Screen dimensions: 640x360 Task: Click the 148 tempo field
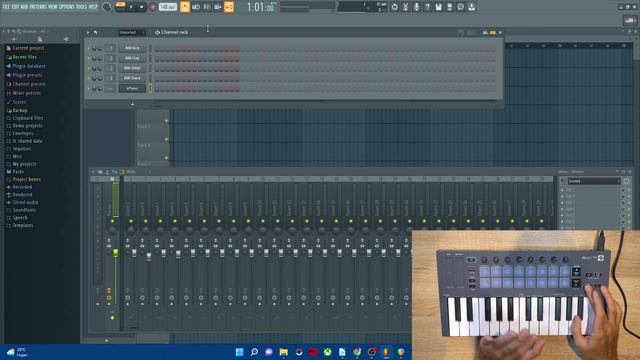click(167, 7)
